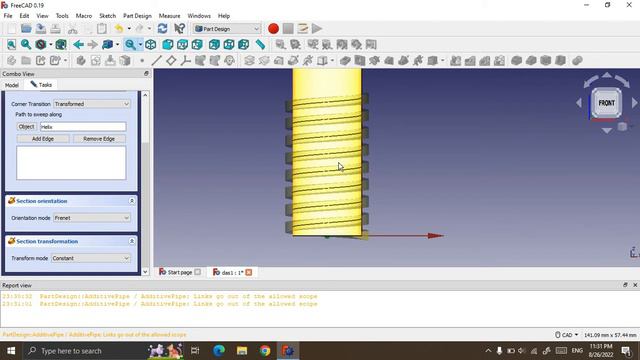Open the Draw Style dropdown arrow
640x360 pixels.
pos(50,44)
